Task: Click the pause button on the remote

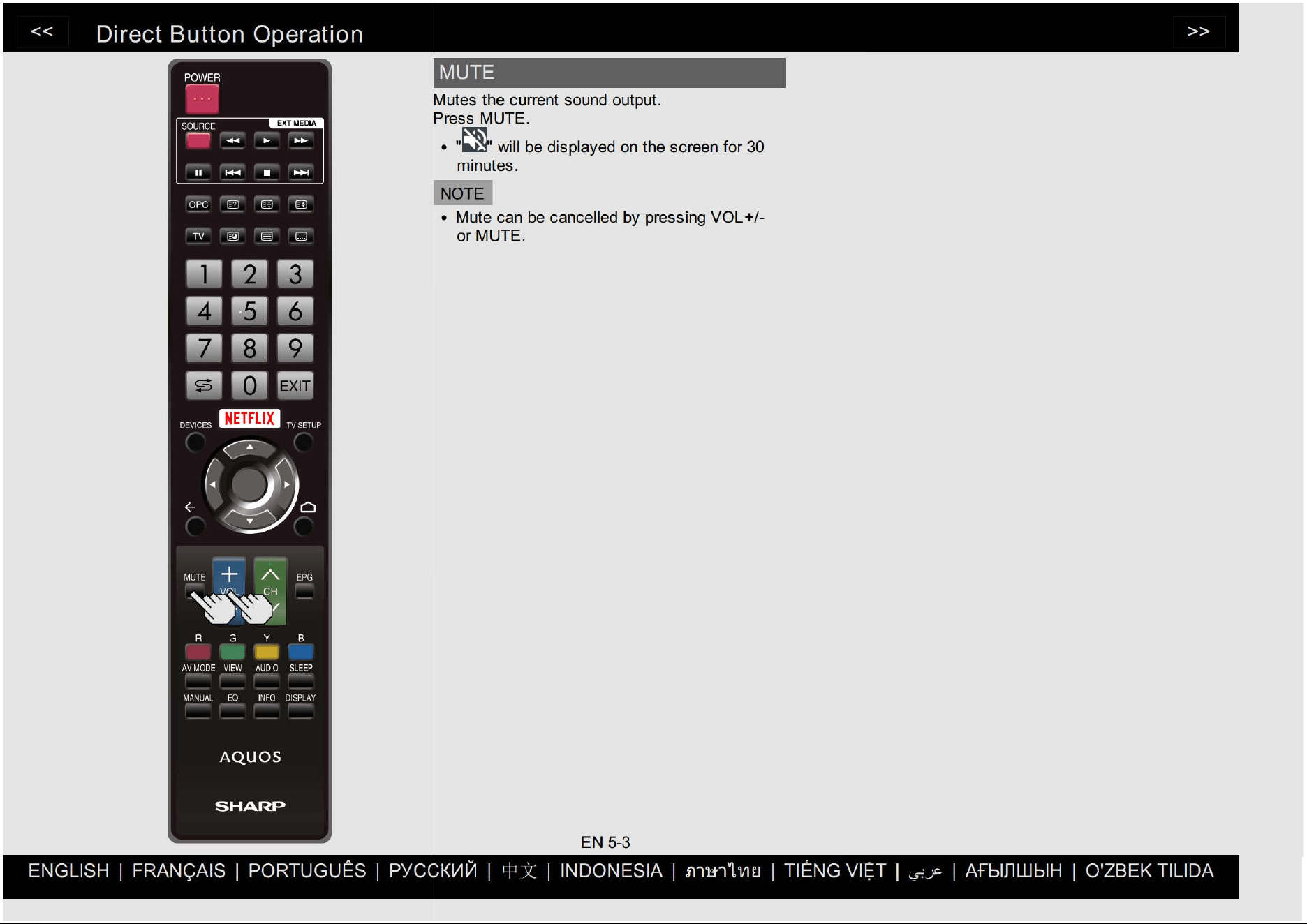Action: click(198, 172)
